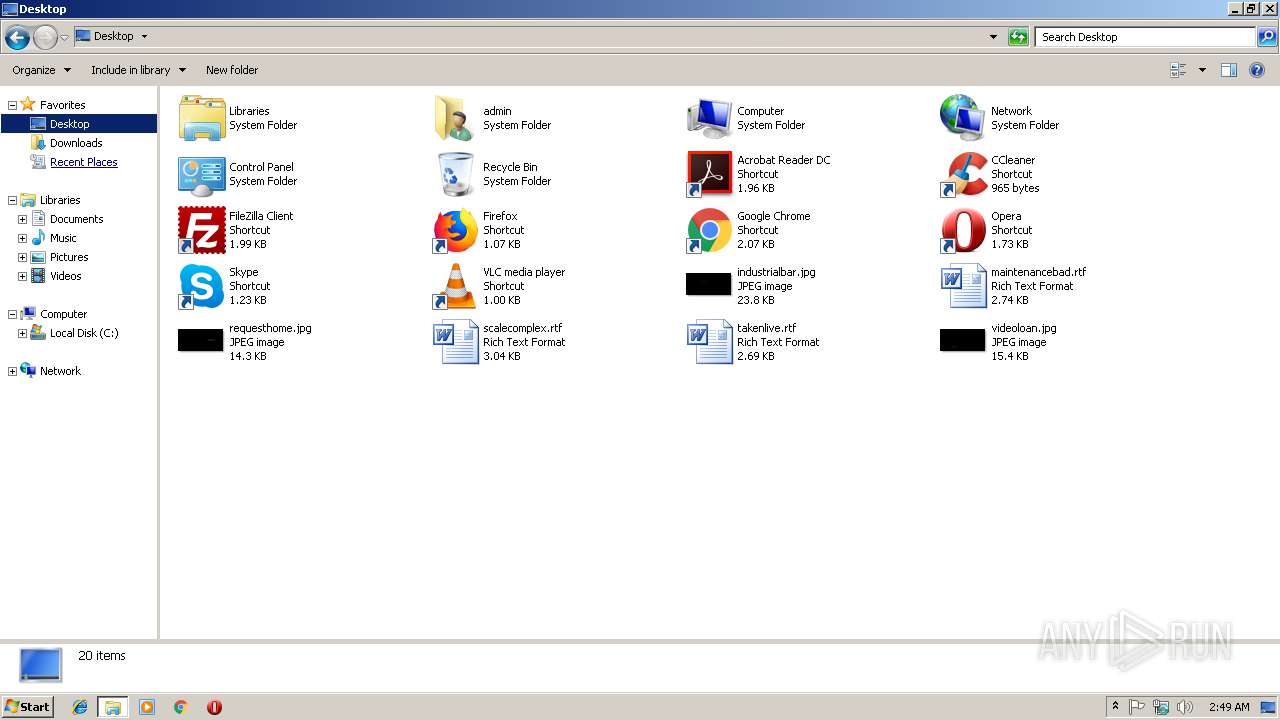
Task: Select the VLC media player shortcut icon
Action: 455,286
